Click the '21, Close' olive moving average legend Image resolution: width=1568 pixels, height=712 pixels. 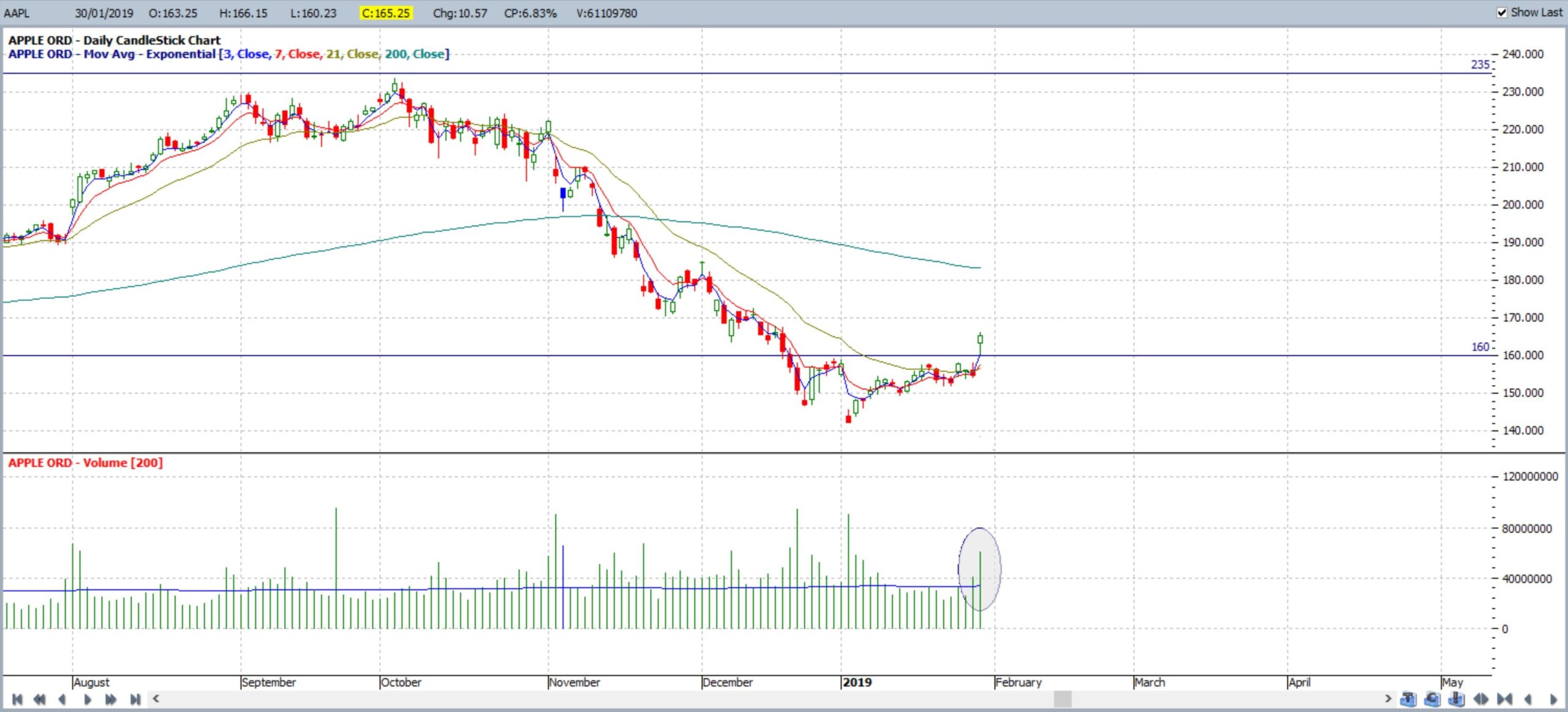tap(352, 54)
